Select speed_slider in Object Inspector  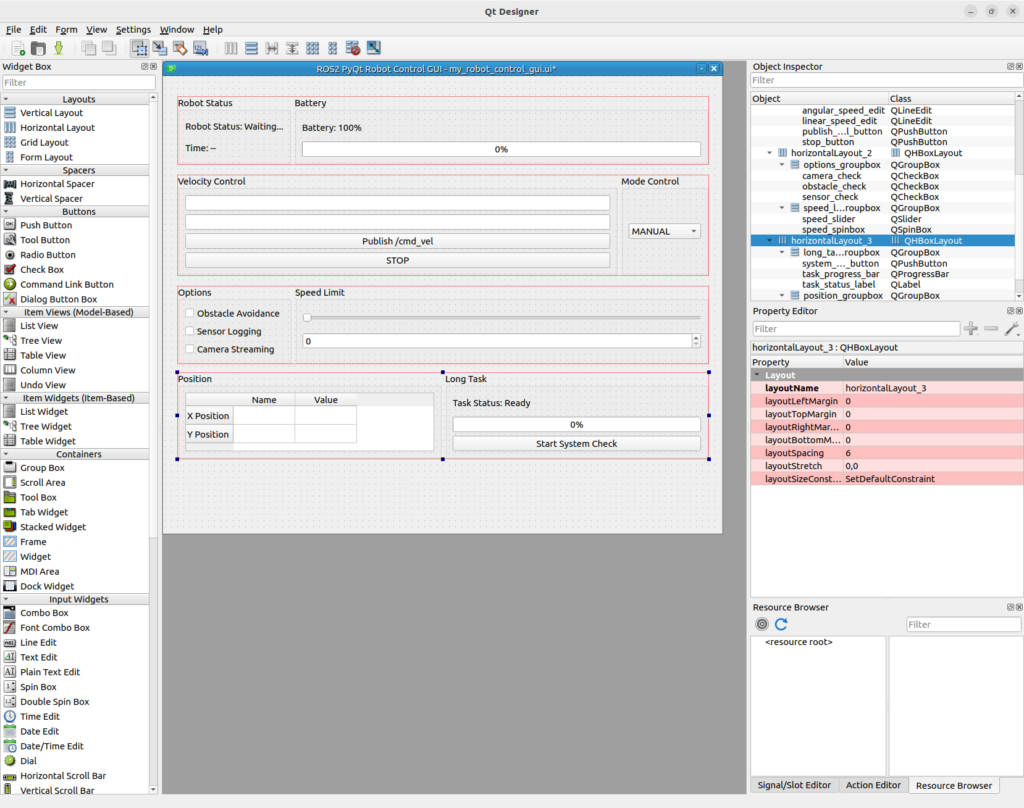click(827, 219)
